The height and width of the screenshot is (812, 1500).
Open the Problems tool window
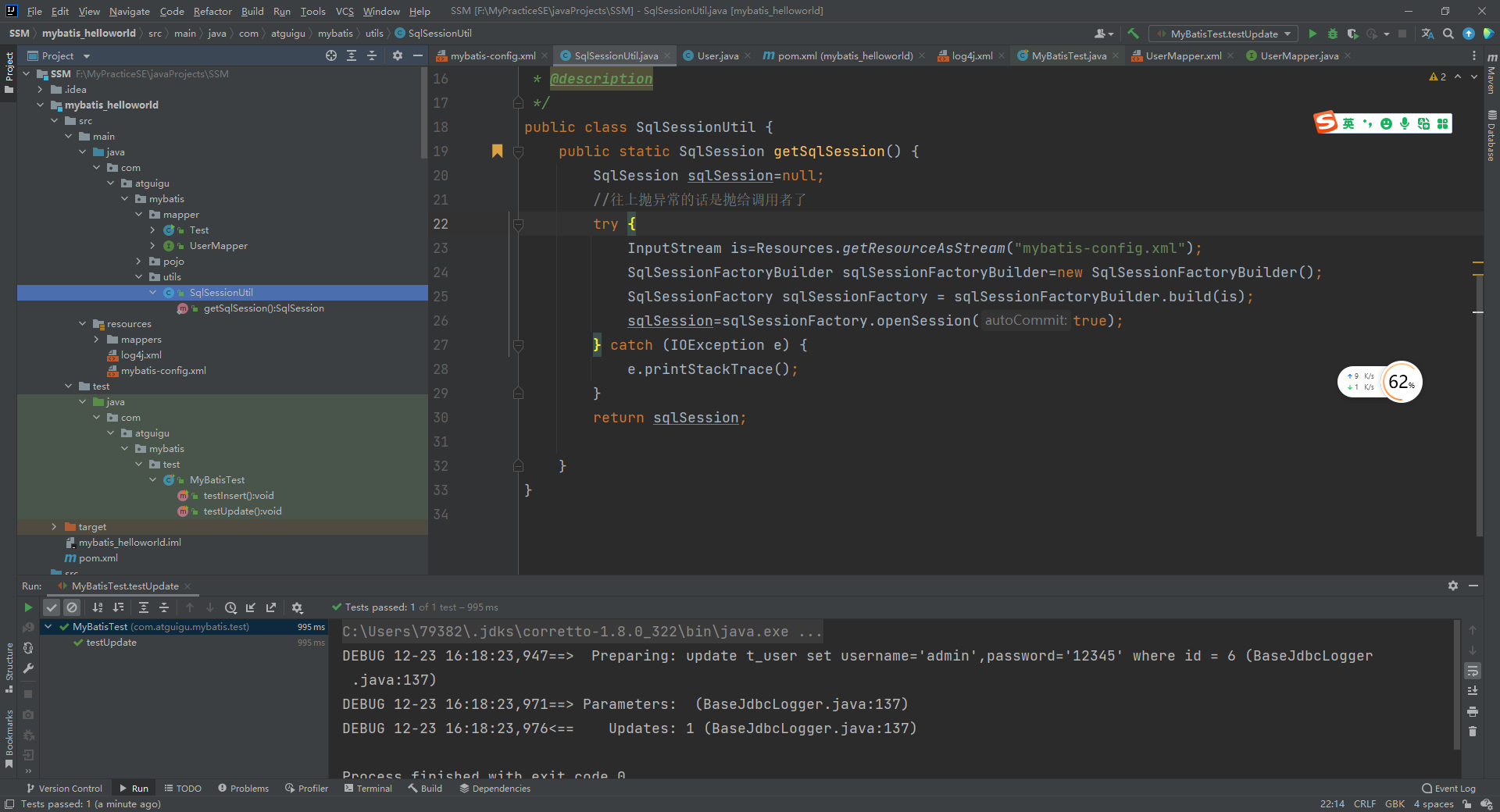[243, 789]
